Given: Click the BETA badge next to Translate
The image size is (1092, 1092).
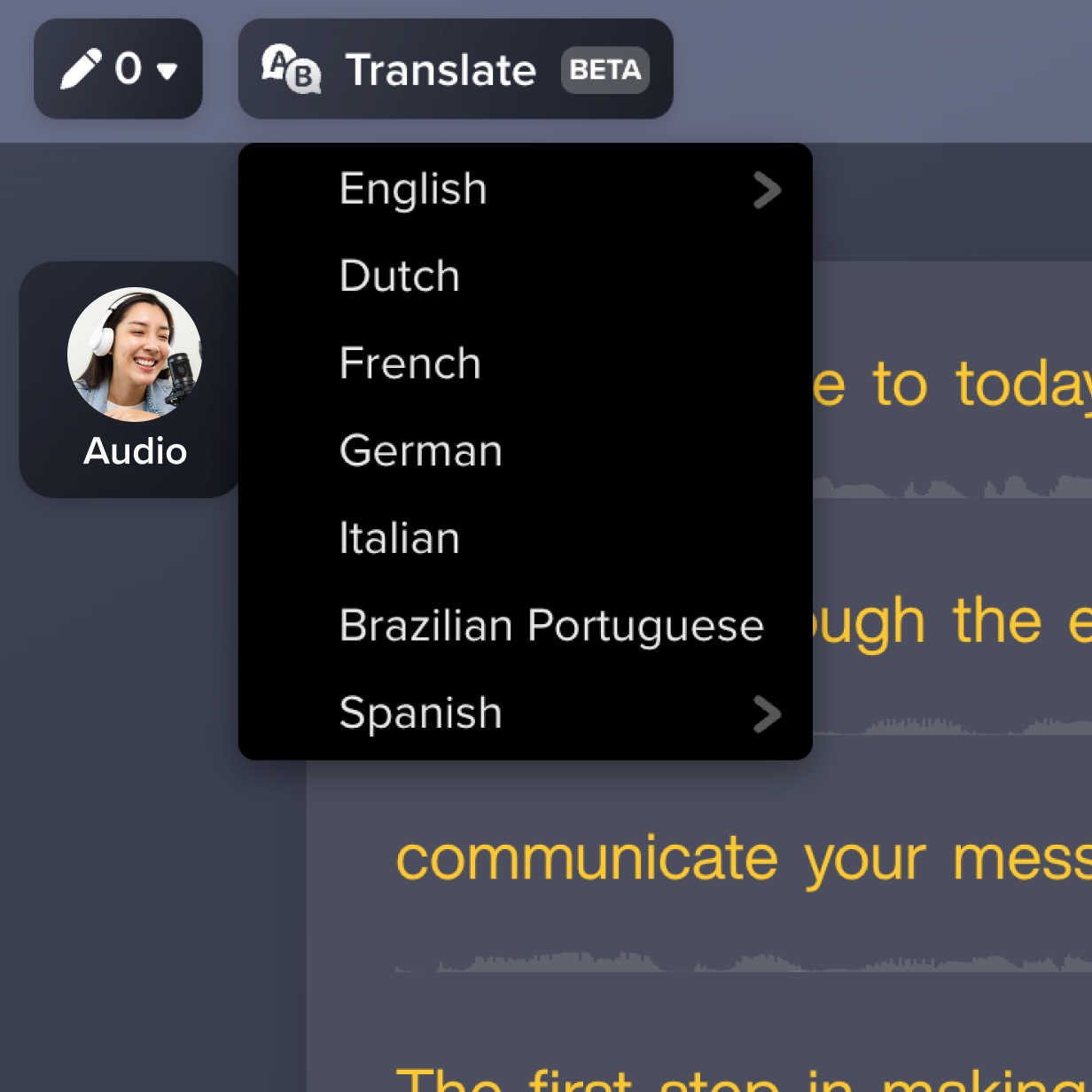Looking at the screenshot, I should point(604,70).
